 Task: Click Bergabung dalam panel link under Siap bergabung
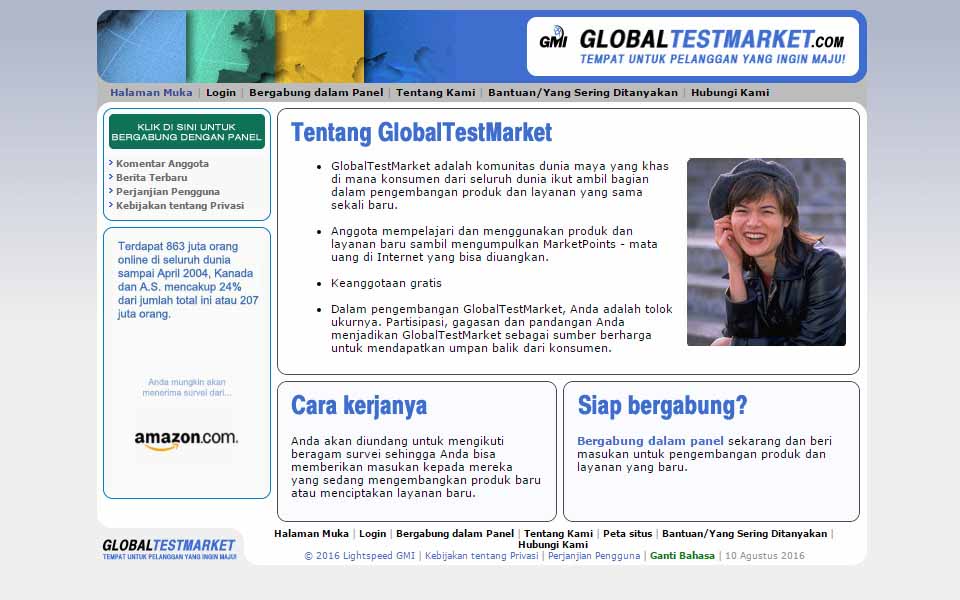(650, 441)
